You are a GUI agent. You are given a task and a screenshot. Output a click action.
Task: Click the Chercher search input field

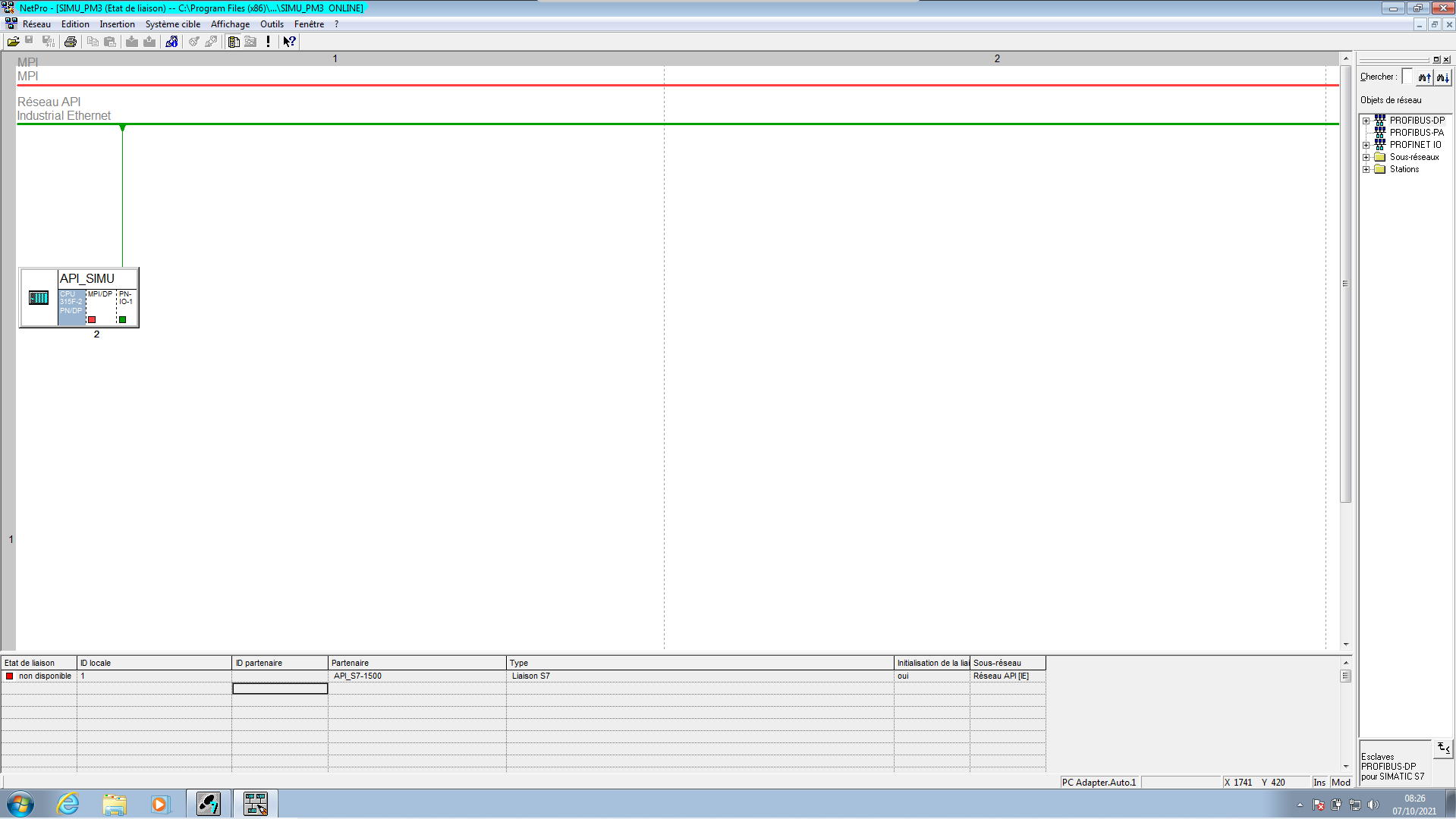tap(1407, 77)
